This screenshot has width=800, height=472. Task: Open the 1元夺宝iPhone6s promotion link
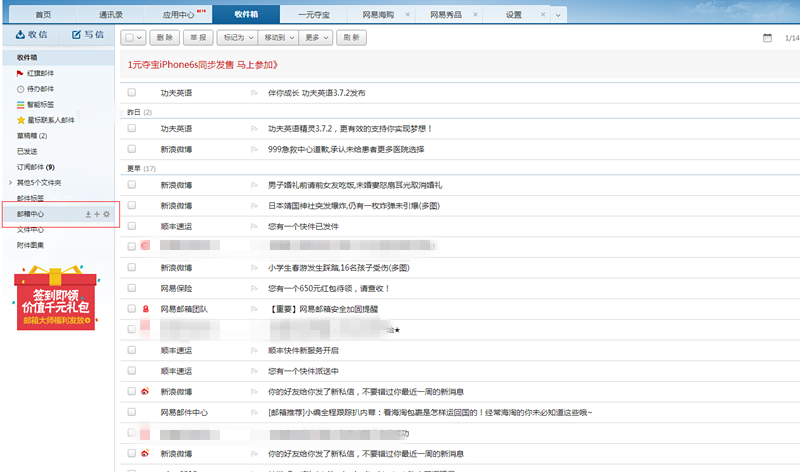[x=203, y=65]
